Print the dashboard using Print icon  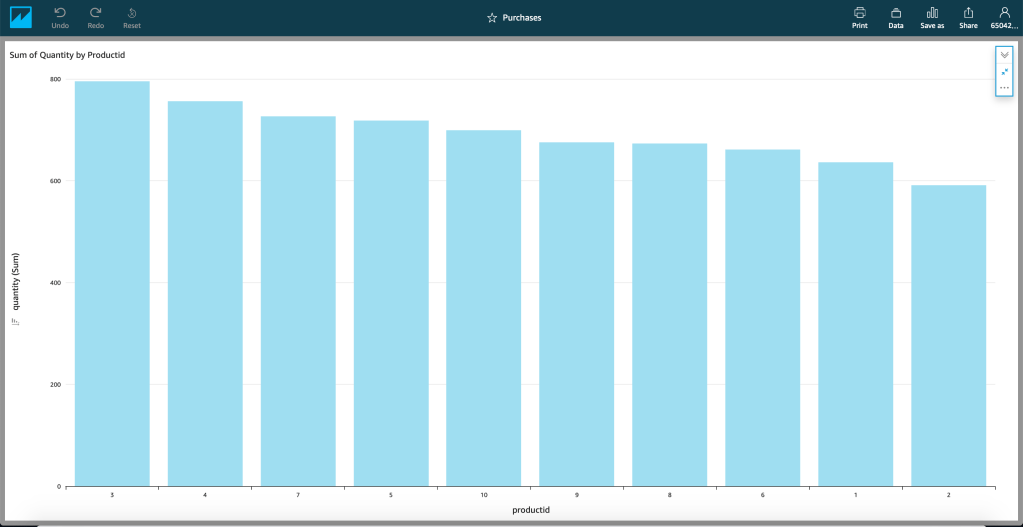pyautogui.click(x=859, y=13)
